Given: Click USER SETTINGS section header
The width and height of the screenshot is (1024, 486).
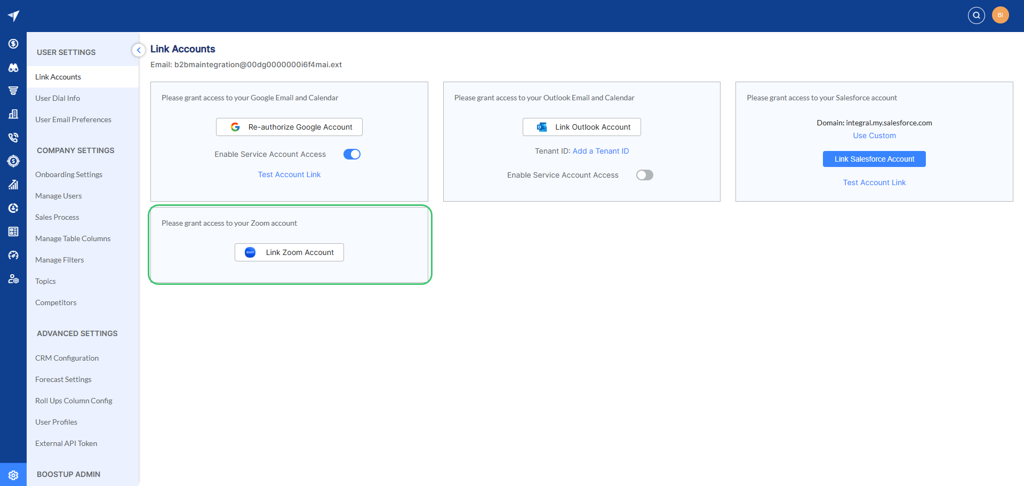Looking at the screenshot, I should (x=66, y=52).
